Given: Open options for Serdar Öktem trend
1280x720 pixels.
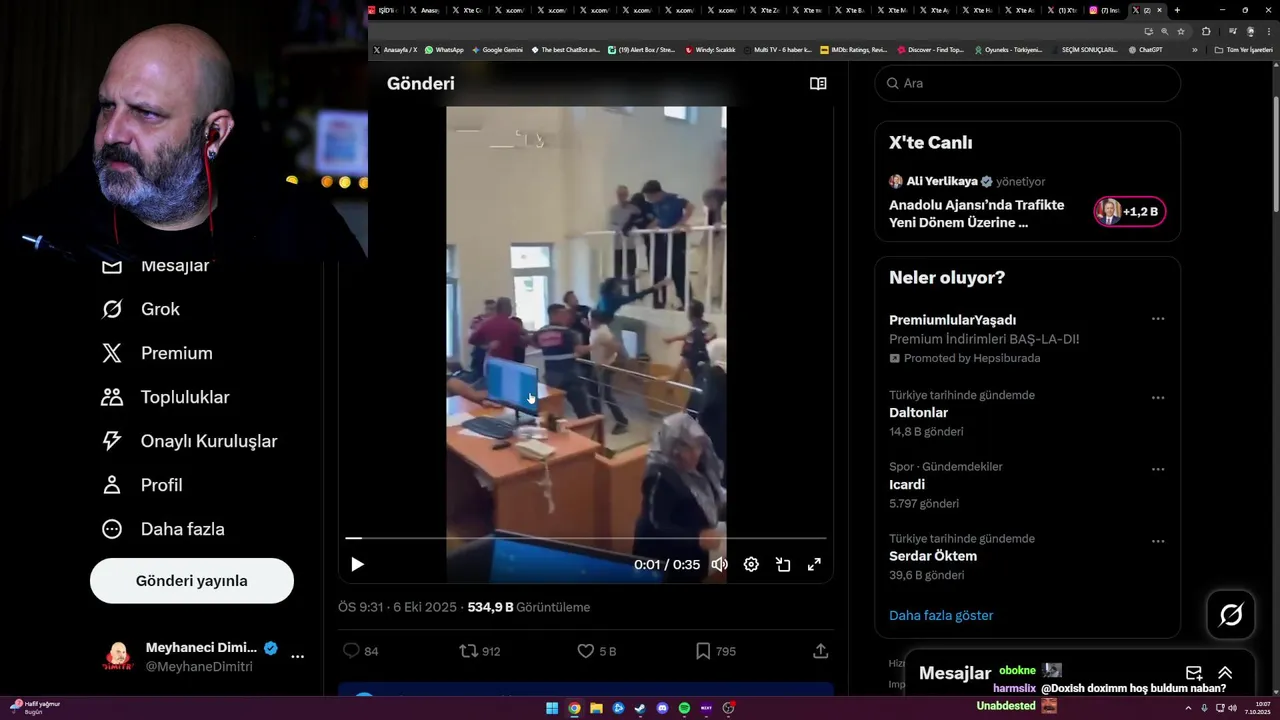Looking at the screenshot, I should 1158,541.
